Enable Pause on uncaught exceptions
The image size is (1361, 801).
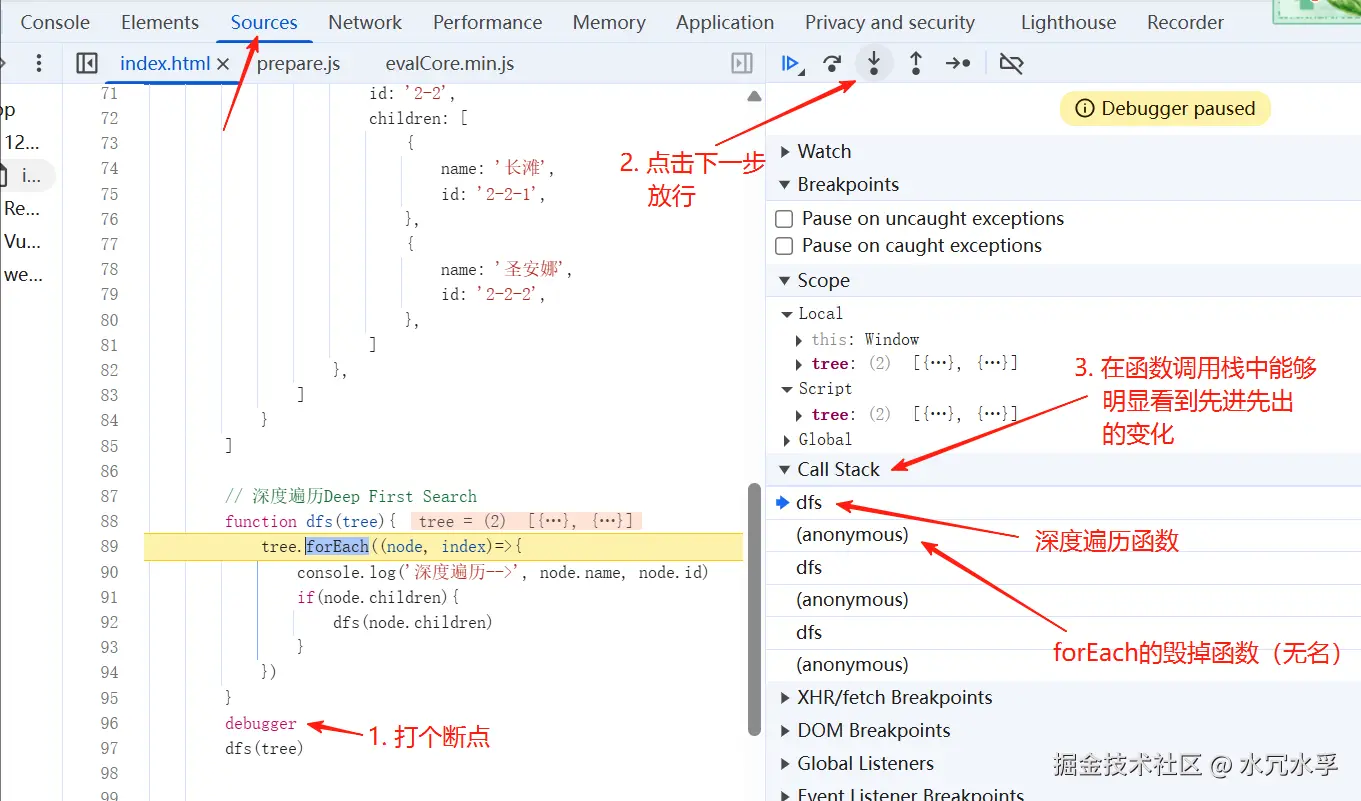[x=785, y=219]
